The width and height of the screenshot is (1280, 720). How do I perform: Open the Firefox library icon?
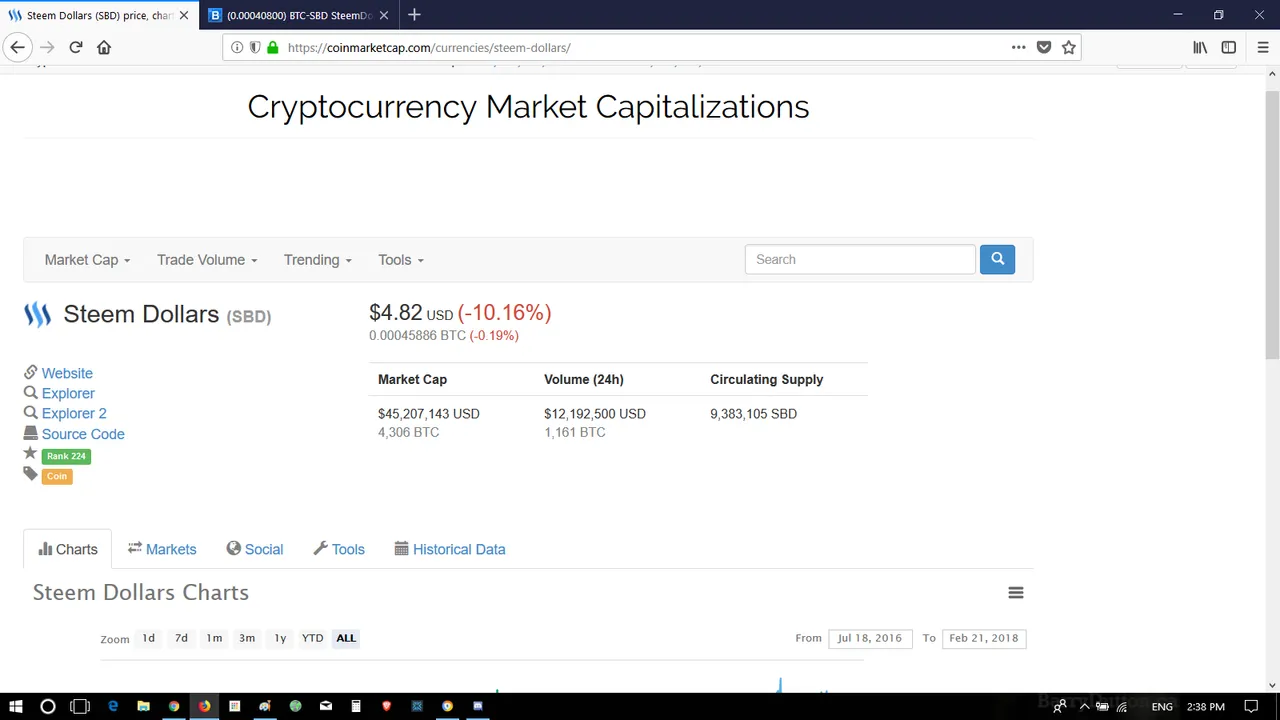pyautogui.click(x=1200, y=47)
